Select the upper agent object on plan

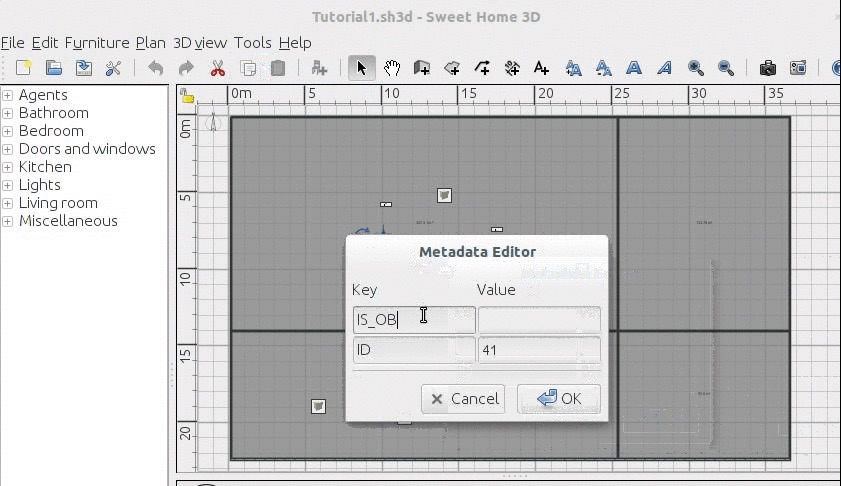(x=444, y=195)
